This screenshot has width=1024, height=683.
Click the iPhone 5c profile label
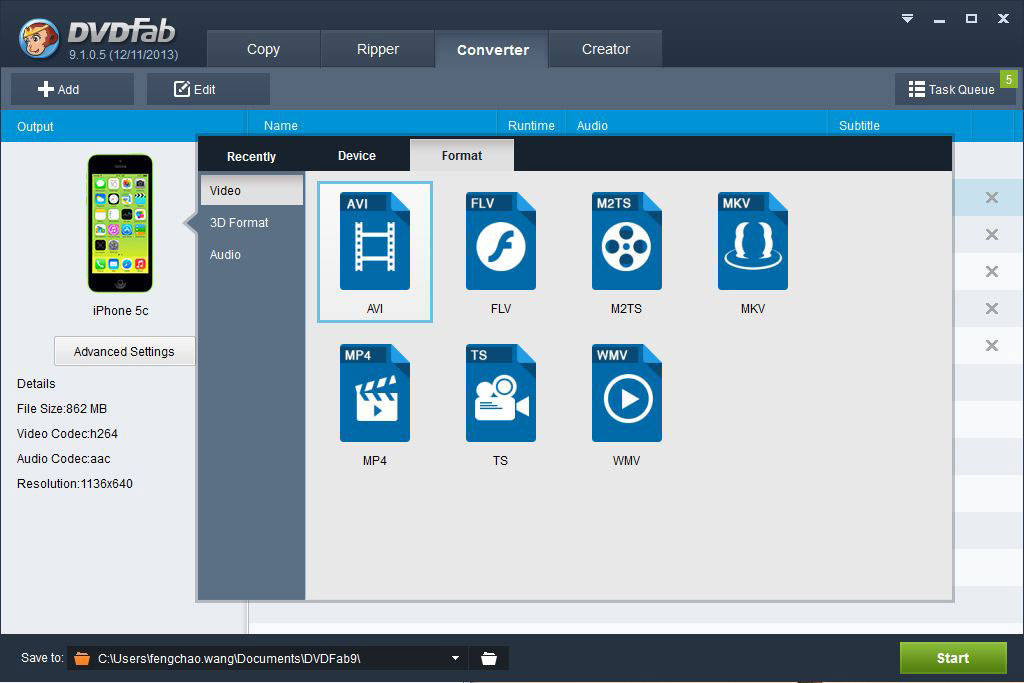(x=120, y=310)
